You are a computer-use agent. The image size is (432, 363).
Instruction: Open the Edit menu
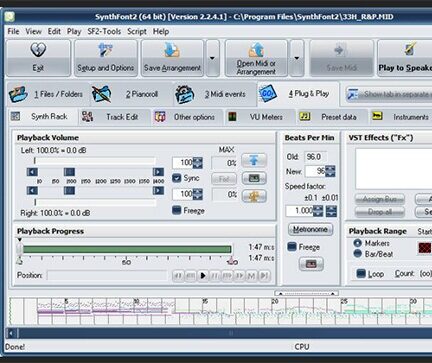tap(54, 31)
